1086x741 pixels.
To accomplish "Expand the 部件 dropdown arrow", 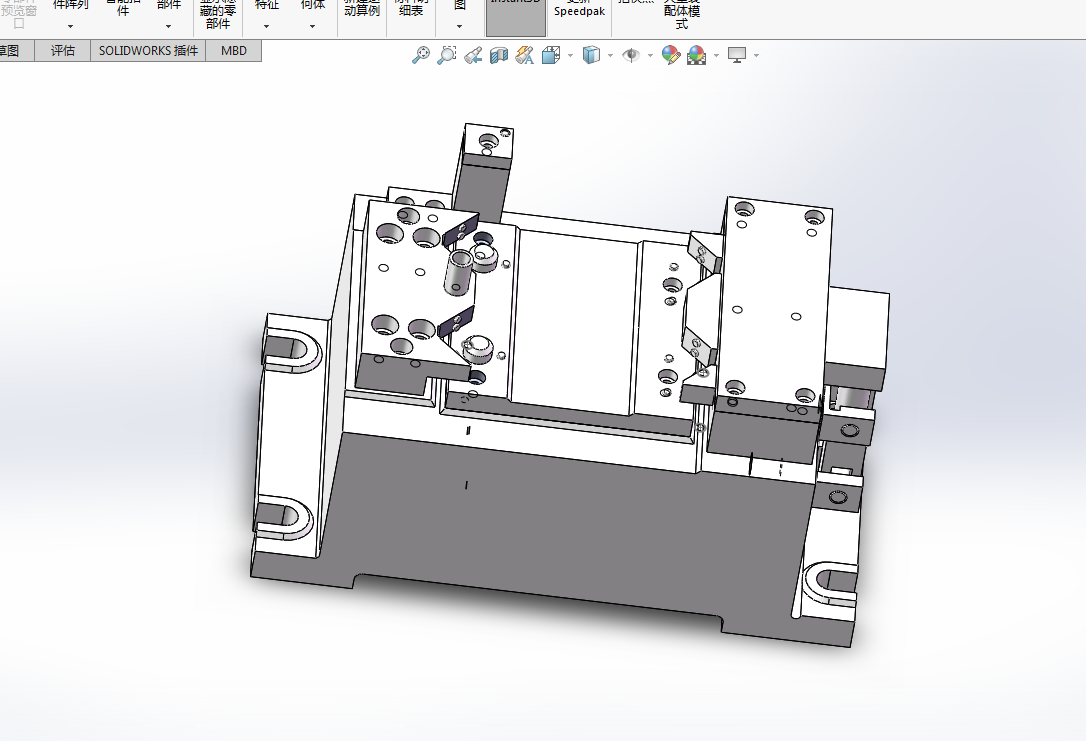I will 168,26.
